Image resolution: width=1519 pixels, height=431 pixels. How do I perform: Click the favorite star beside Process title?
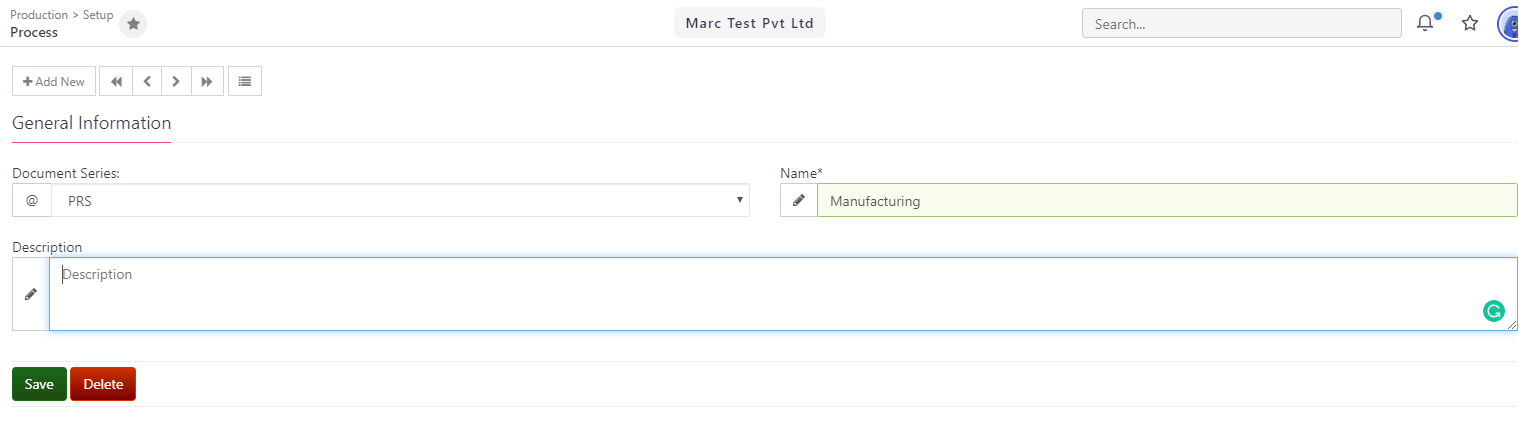(133, 24)
